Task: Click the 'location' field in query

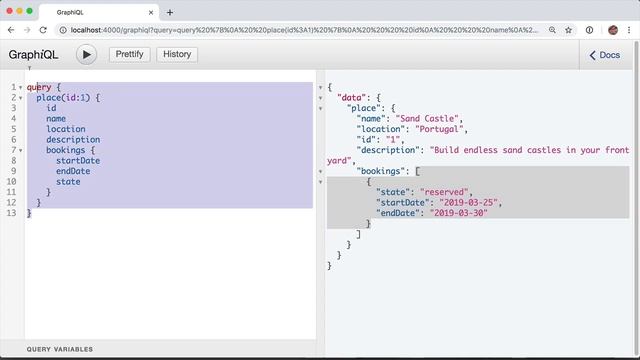Action: point(66,129)
